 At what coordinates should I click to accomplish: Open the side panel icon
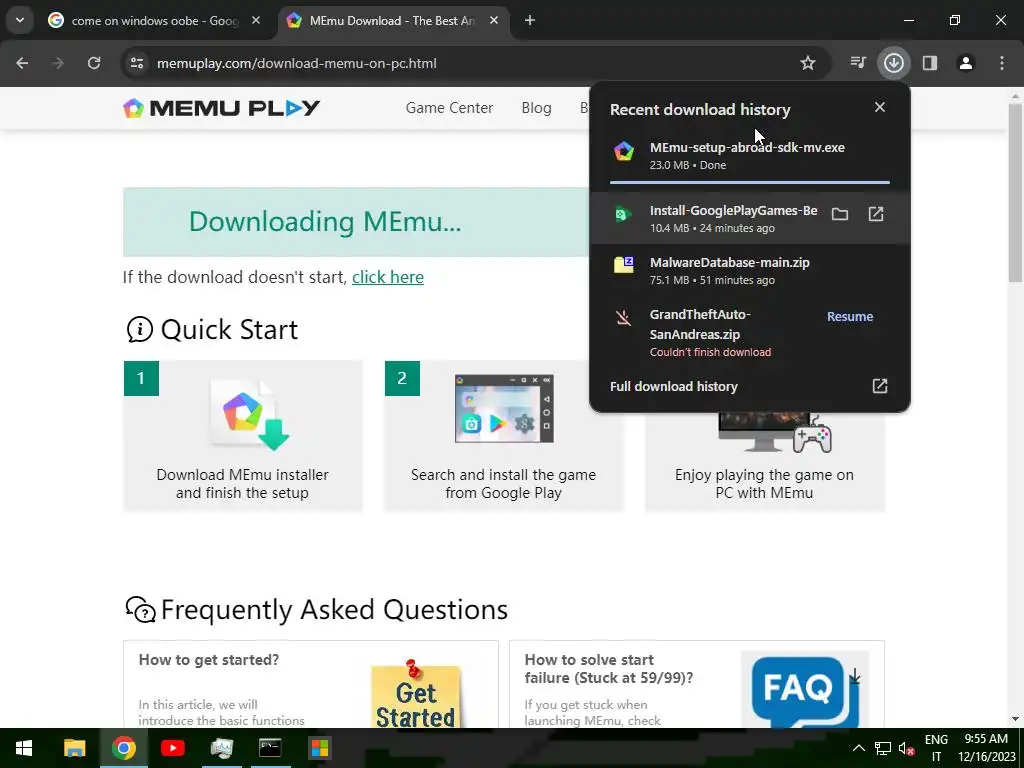930,63
